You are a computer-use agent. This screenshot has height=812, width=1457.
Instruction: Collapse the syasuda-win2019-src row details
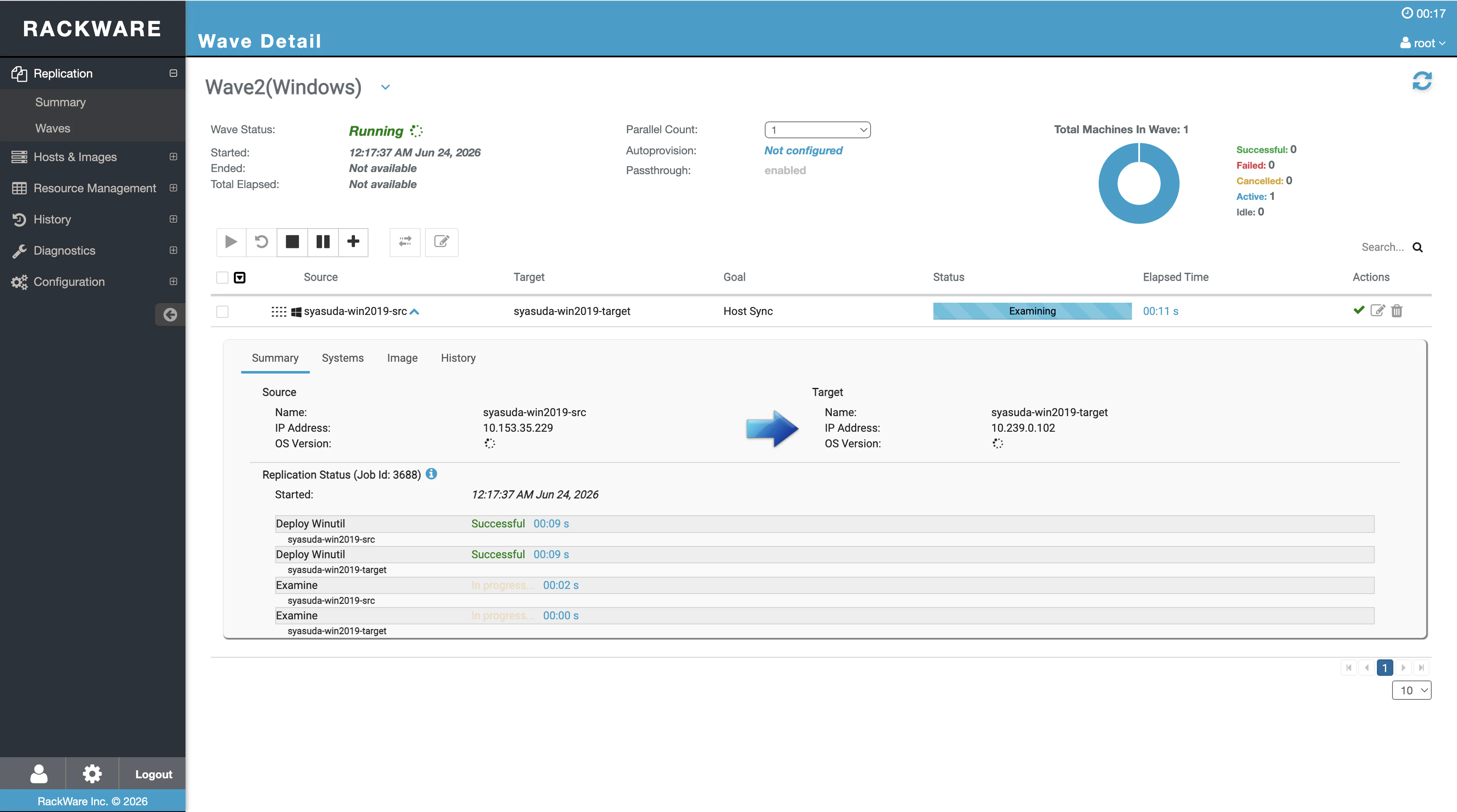click(414, 312)
